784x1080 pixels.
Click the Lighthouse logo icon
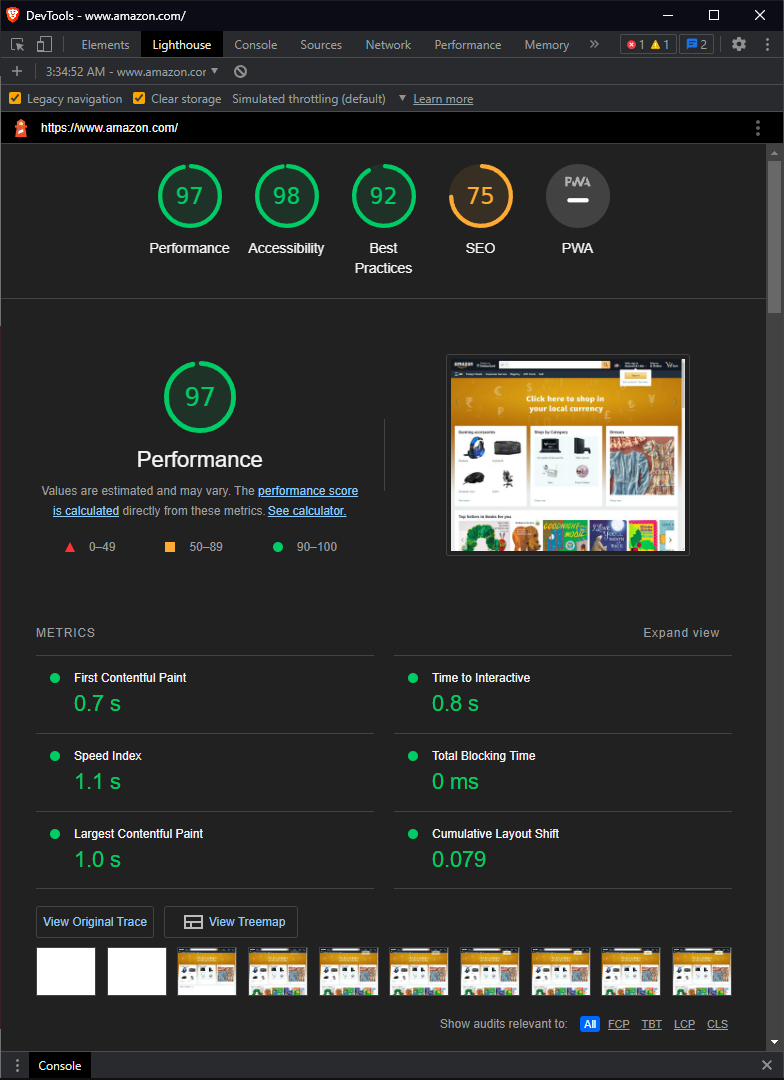coord(21,128)
